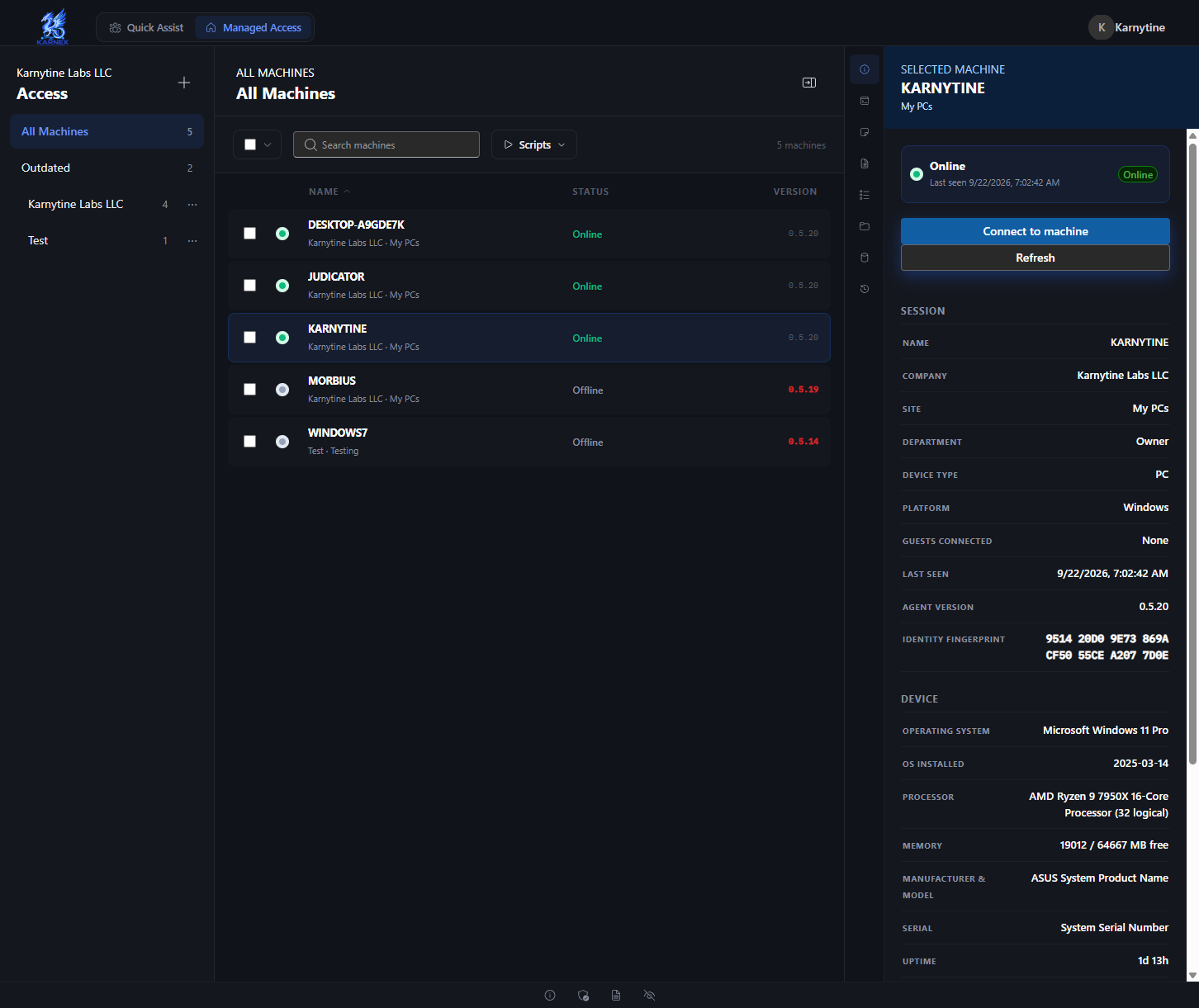Click the Search machines input field
1199x1008 pixels.
click(386, 144)
